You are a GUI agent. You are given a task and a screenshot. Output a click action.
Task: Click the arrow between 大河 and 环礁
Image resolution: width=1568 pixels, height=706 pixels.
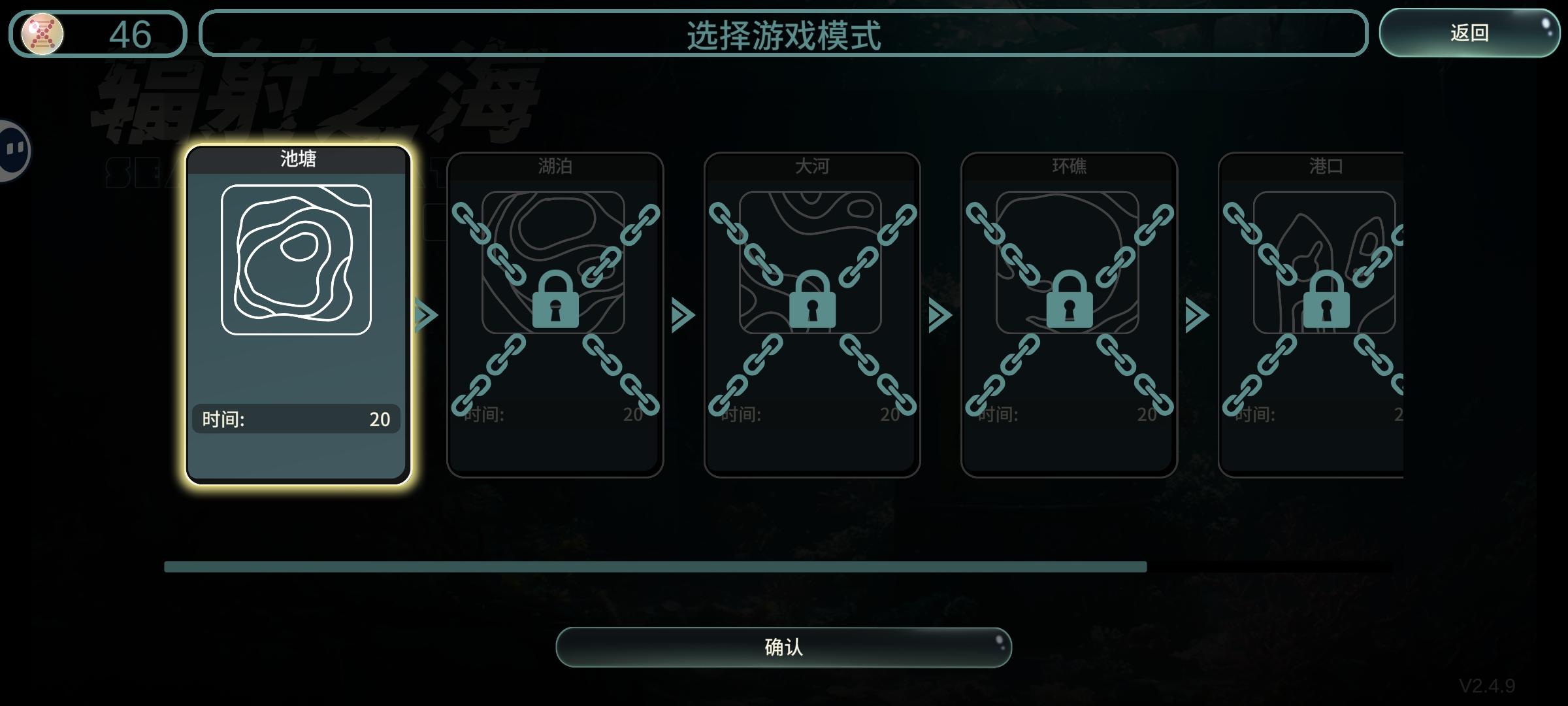pyautogui.click(x=940, y=316)
